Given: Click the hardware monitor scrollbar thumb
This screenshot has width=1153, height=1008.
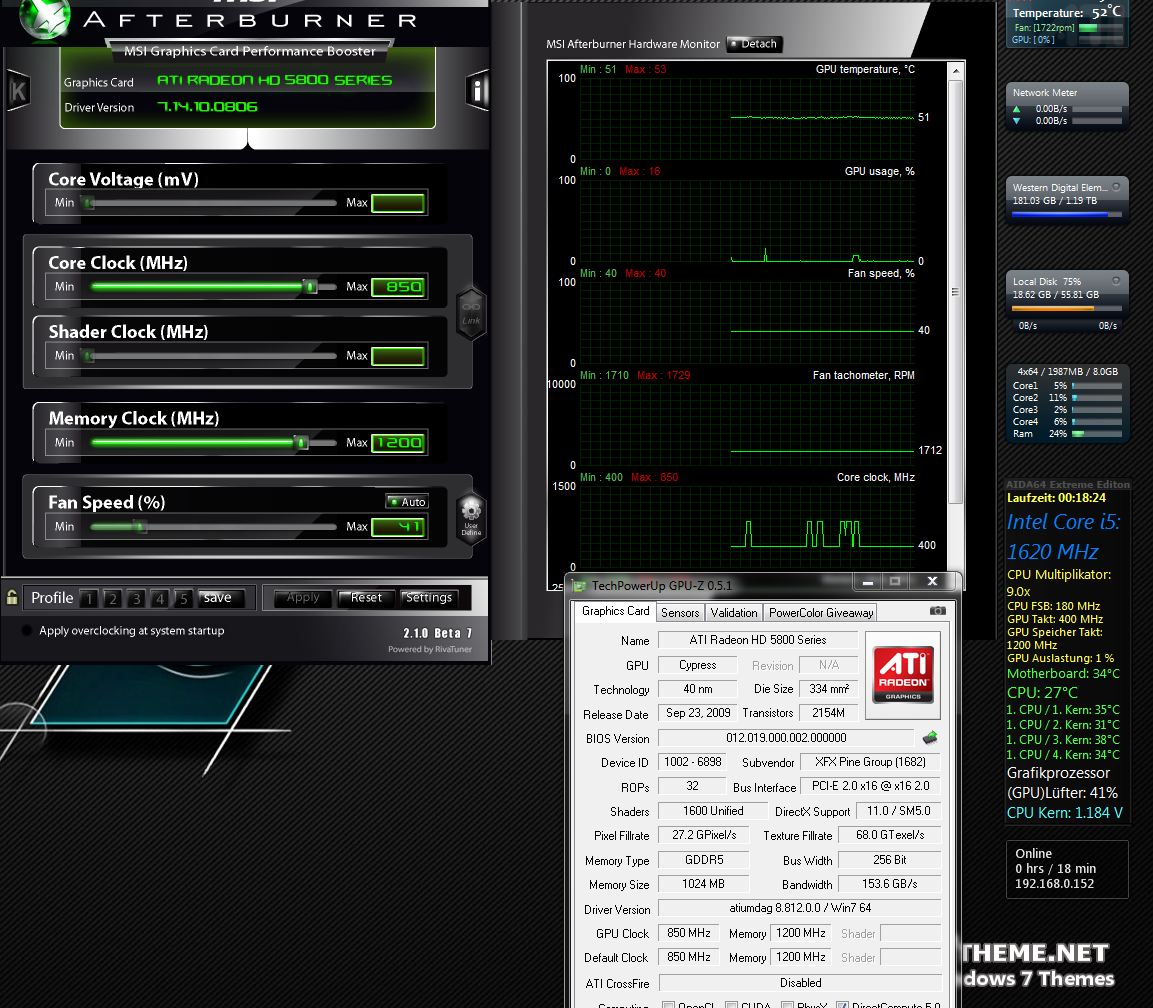Looking at the screenshot, I should tap(955, 292).
